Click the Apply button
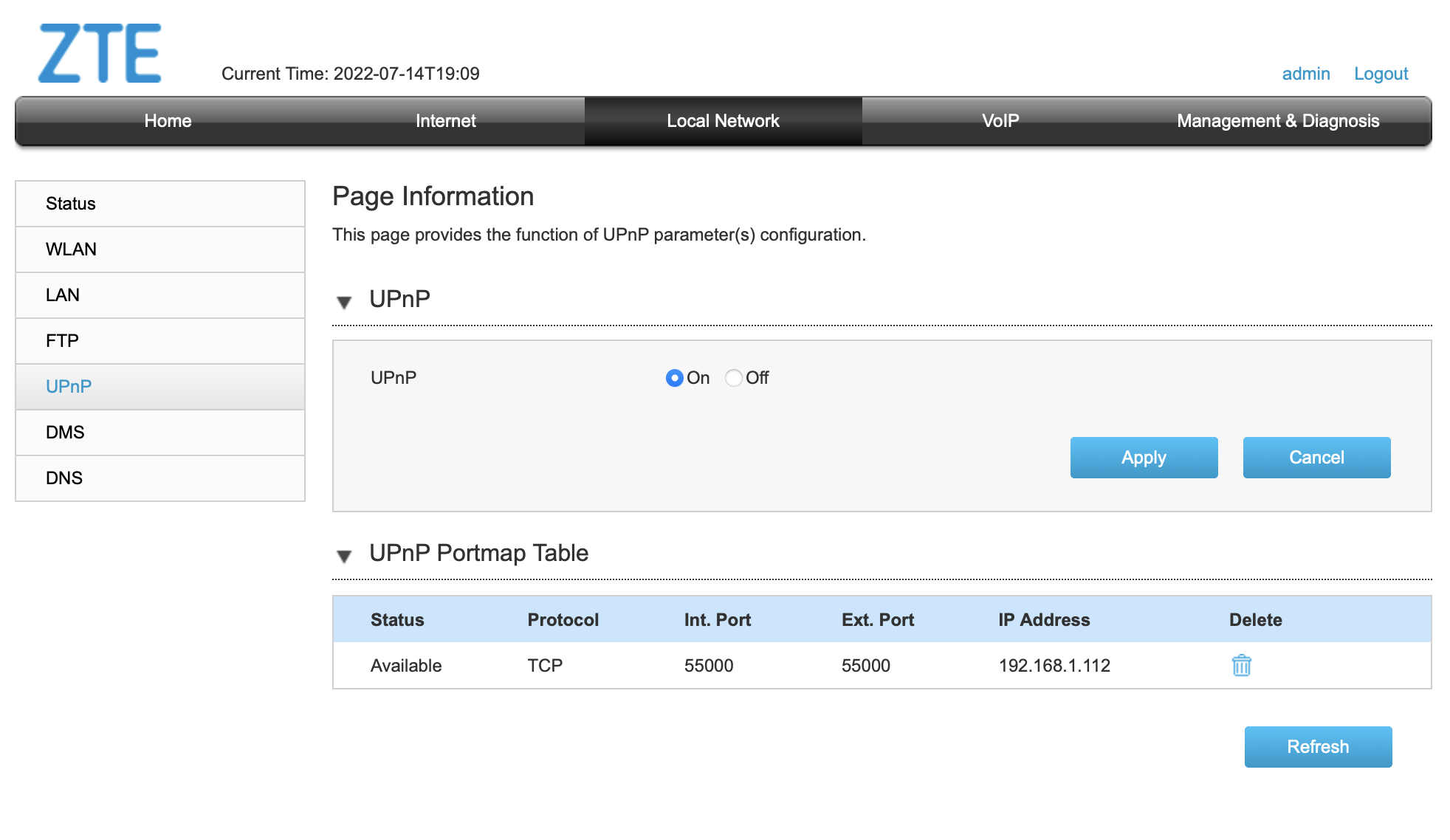This screenshot has width=1450, height=840. pos(1144,458)
